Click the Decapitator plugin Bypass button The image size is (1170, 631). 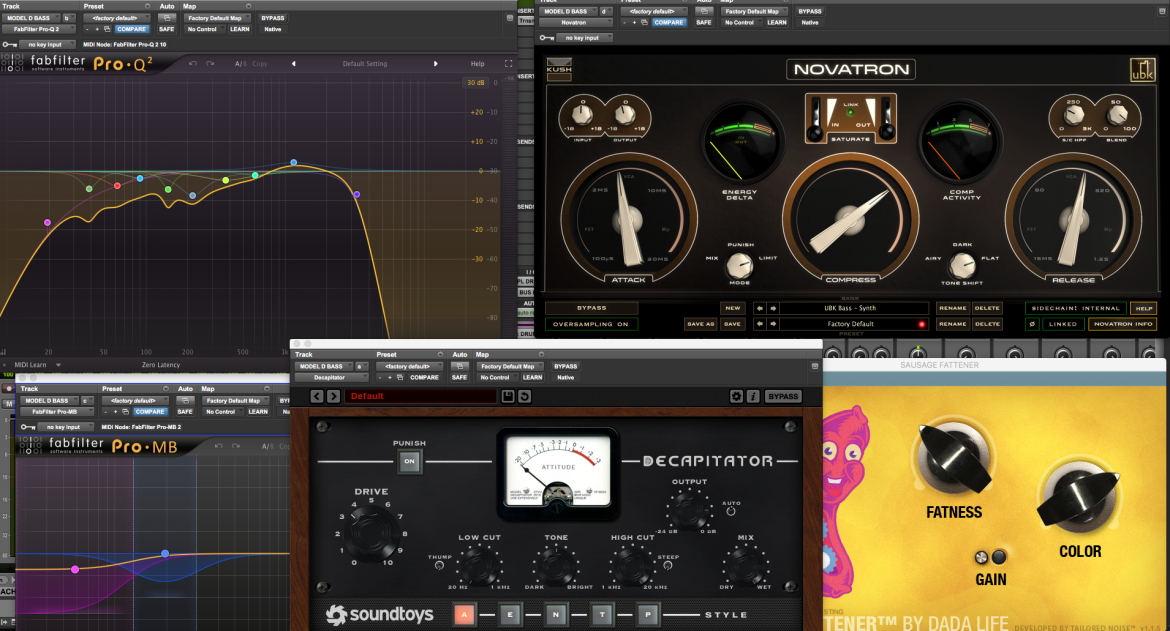pos(783,396)
